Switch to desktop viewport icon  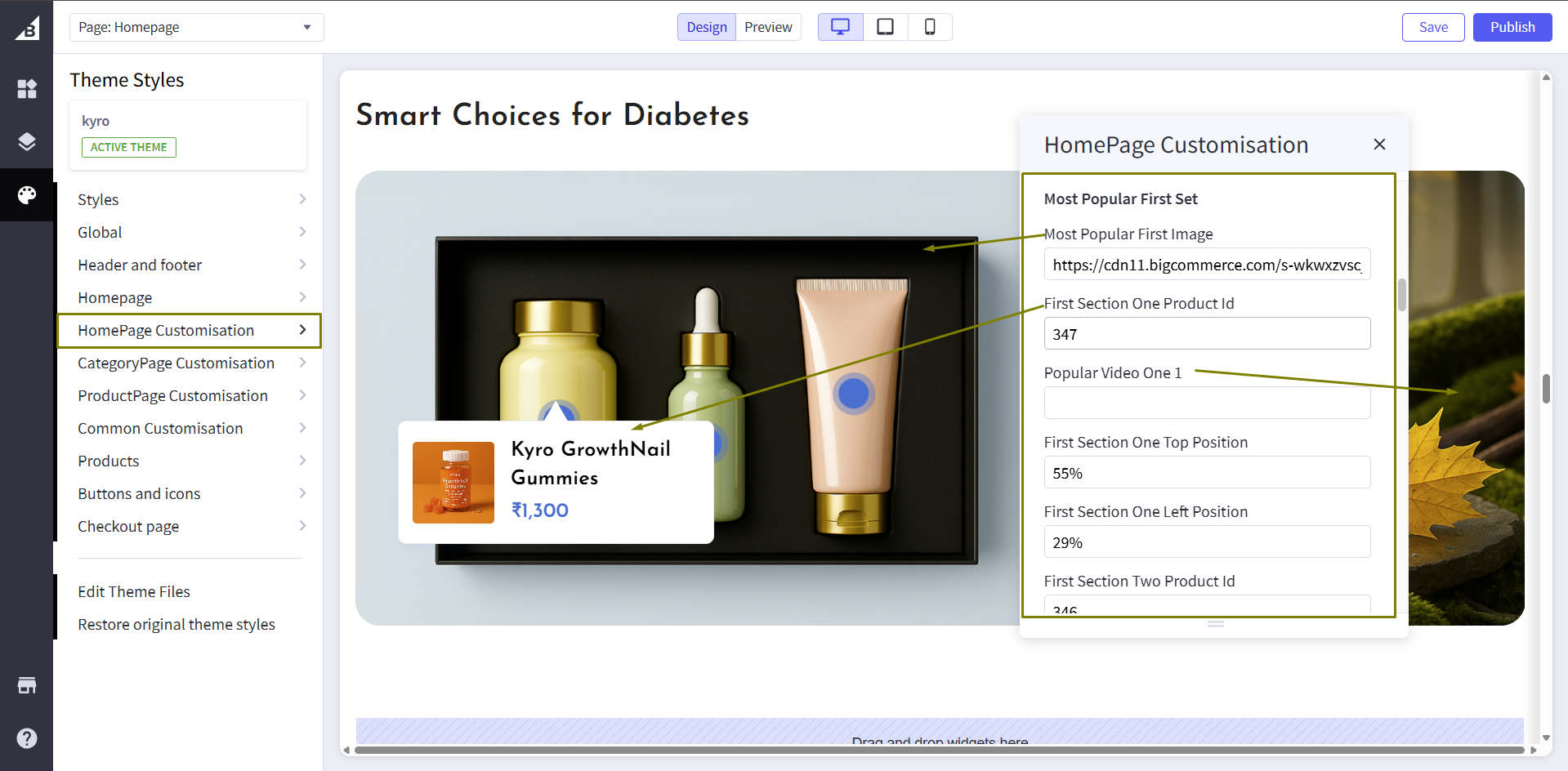coord(840,27)
